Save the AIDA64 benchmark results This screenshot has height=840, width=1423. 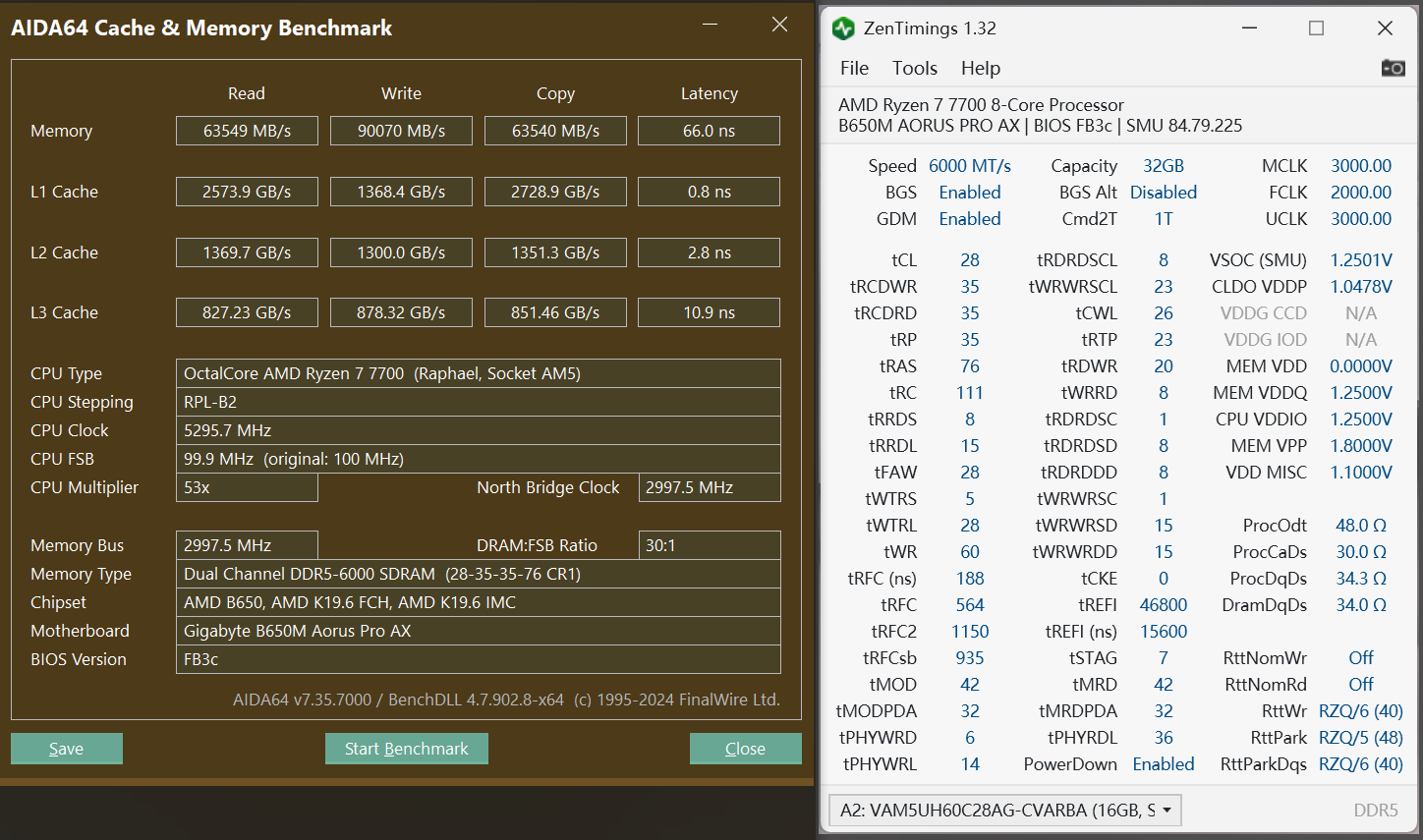(x=67, y=749)
